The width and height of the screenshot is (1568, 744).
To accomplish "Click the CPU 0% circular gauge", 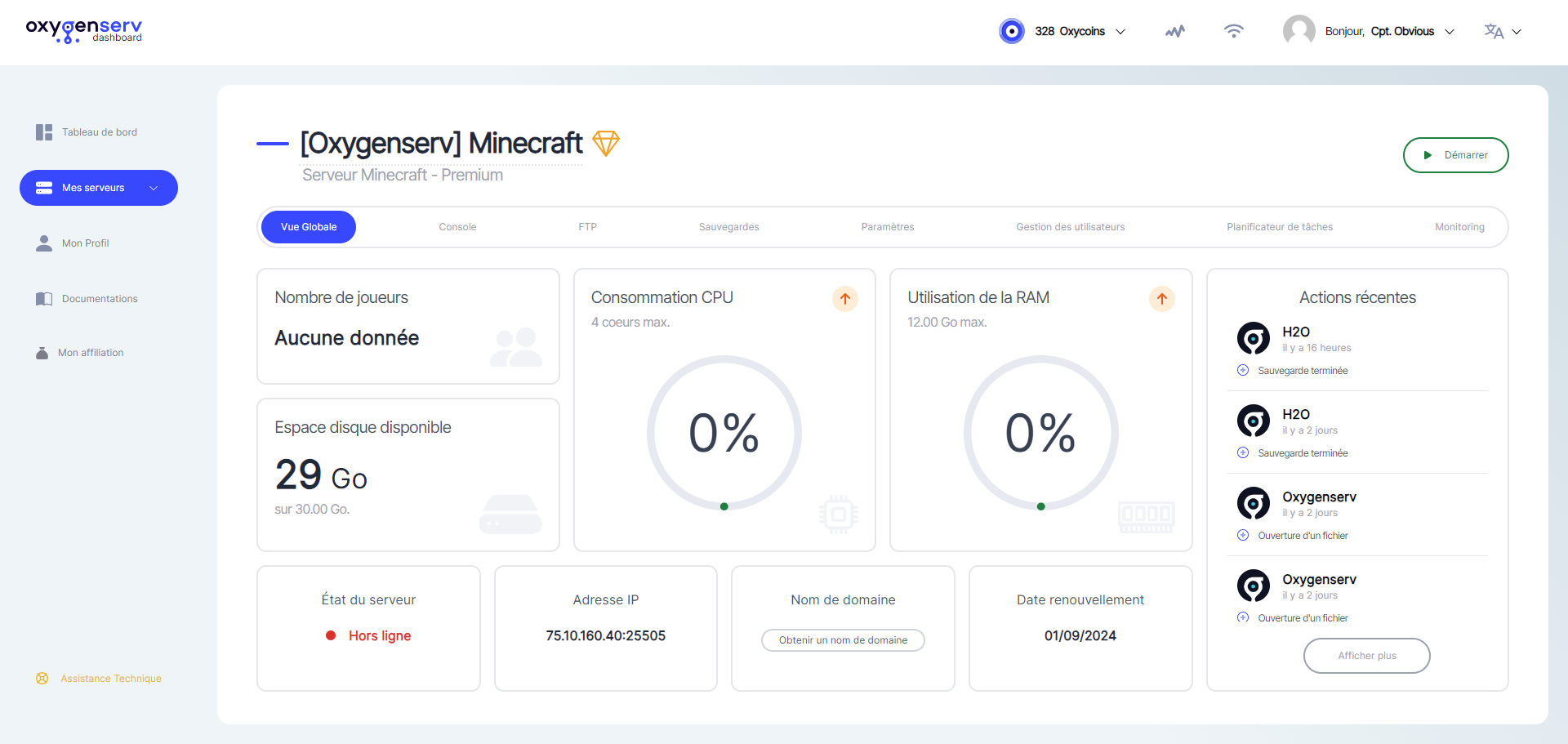I will coord(724,433).
